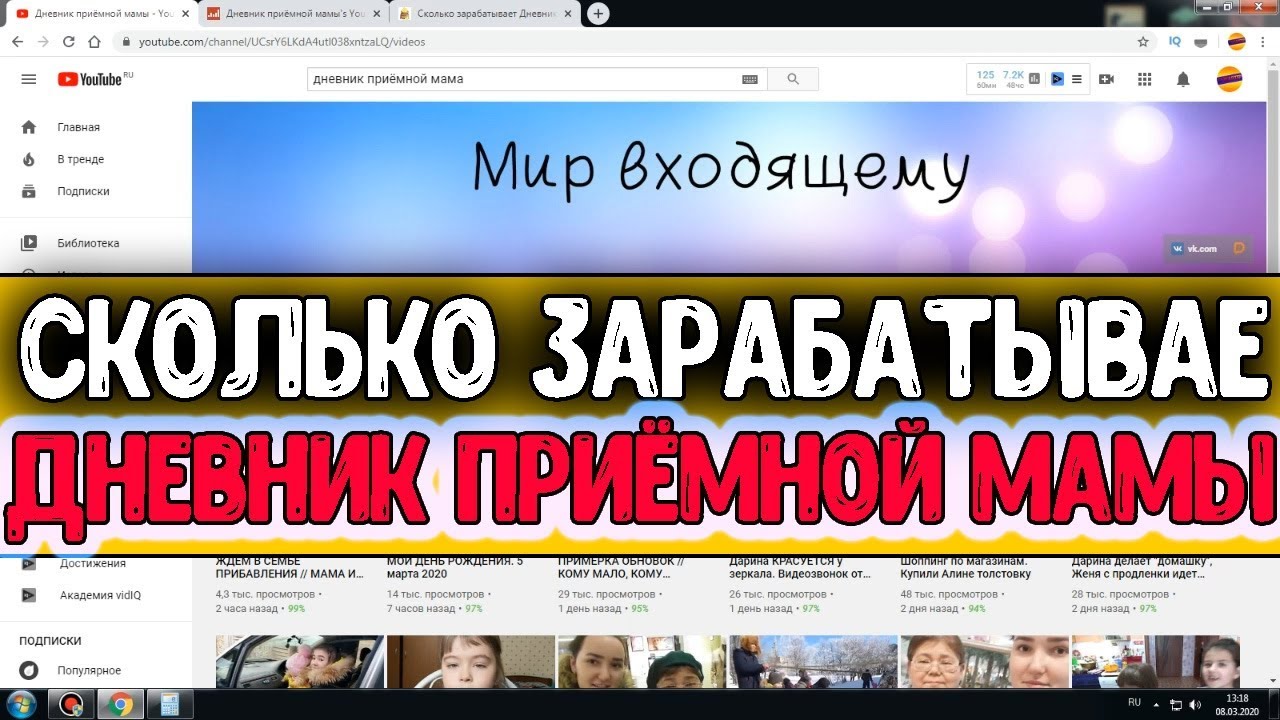Screen dimensions: 1280x720
Task: Open Академия vidIQ in the sidebar
Action: (x=100, y=595)
